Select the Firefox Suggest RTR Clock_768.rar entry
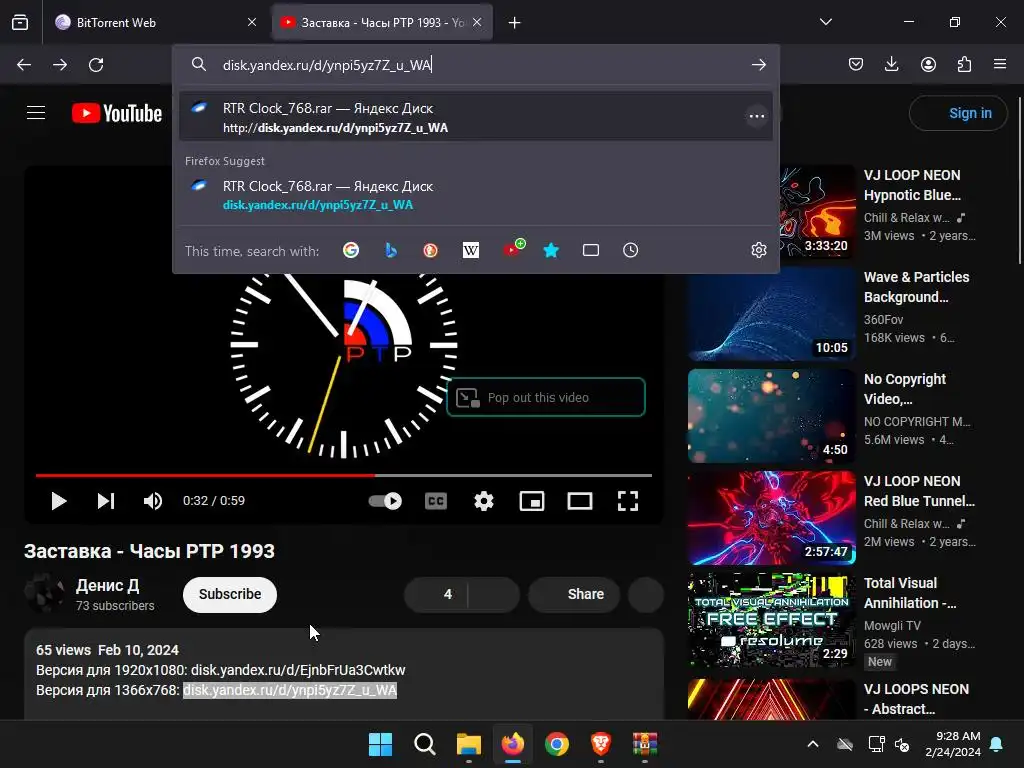This screenshot has width=1024, height=768. point(475,195)
